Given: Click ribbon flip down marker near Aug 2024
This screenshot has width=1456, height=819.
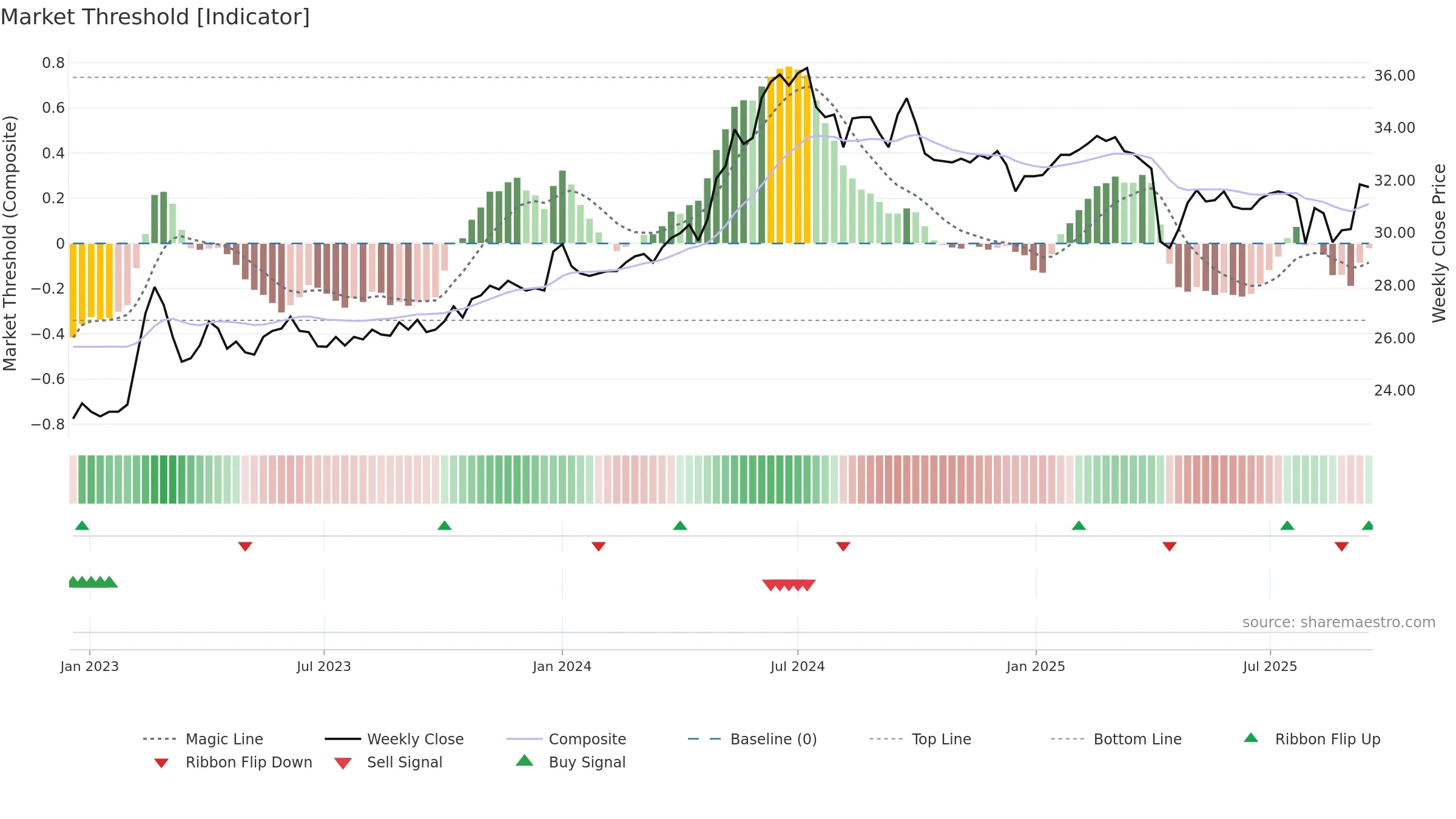Looking at the screenshot, I should [843, 547].
